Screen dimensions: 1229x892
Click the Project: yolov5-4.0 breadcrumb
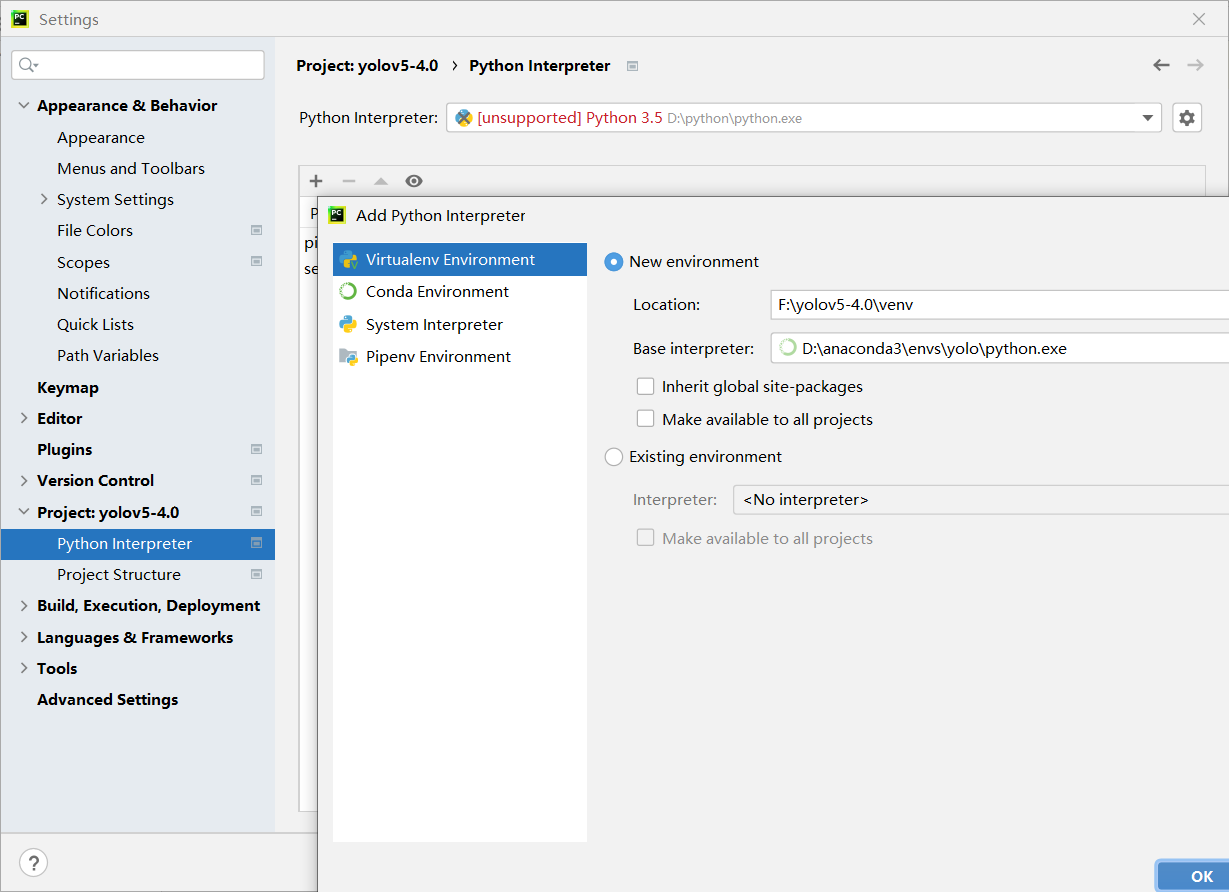click(367, 66)
